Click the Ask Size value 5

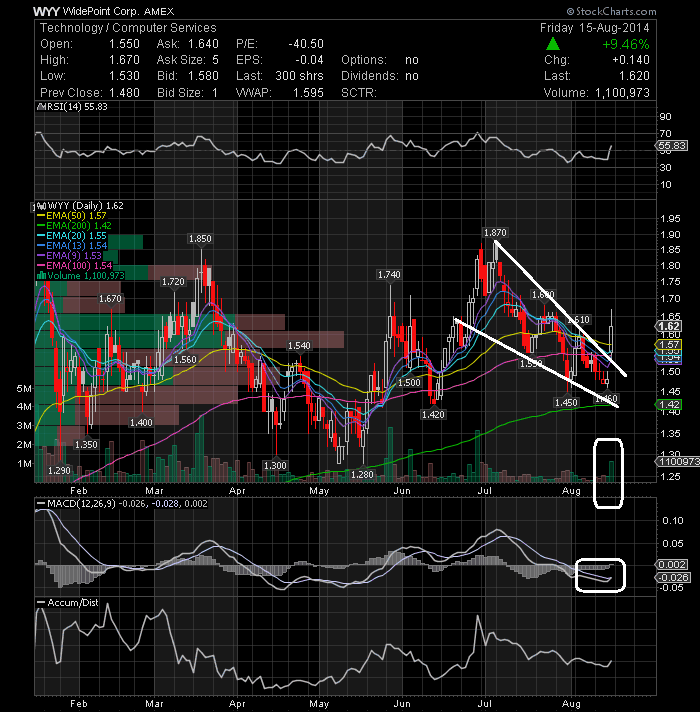click(215, 60)
